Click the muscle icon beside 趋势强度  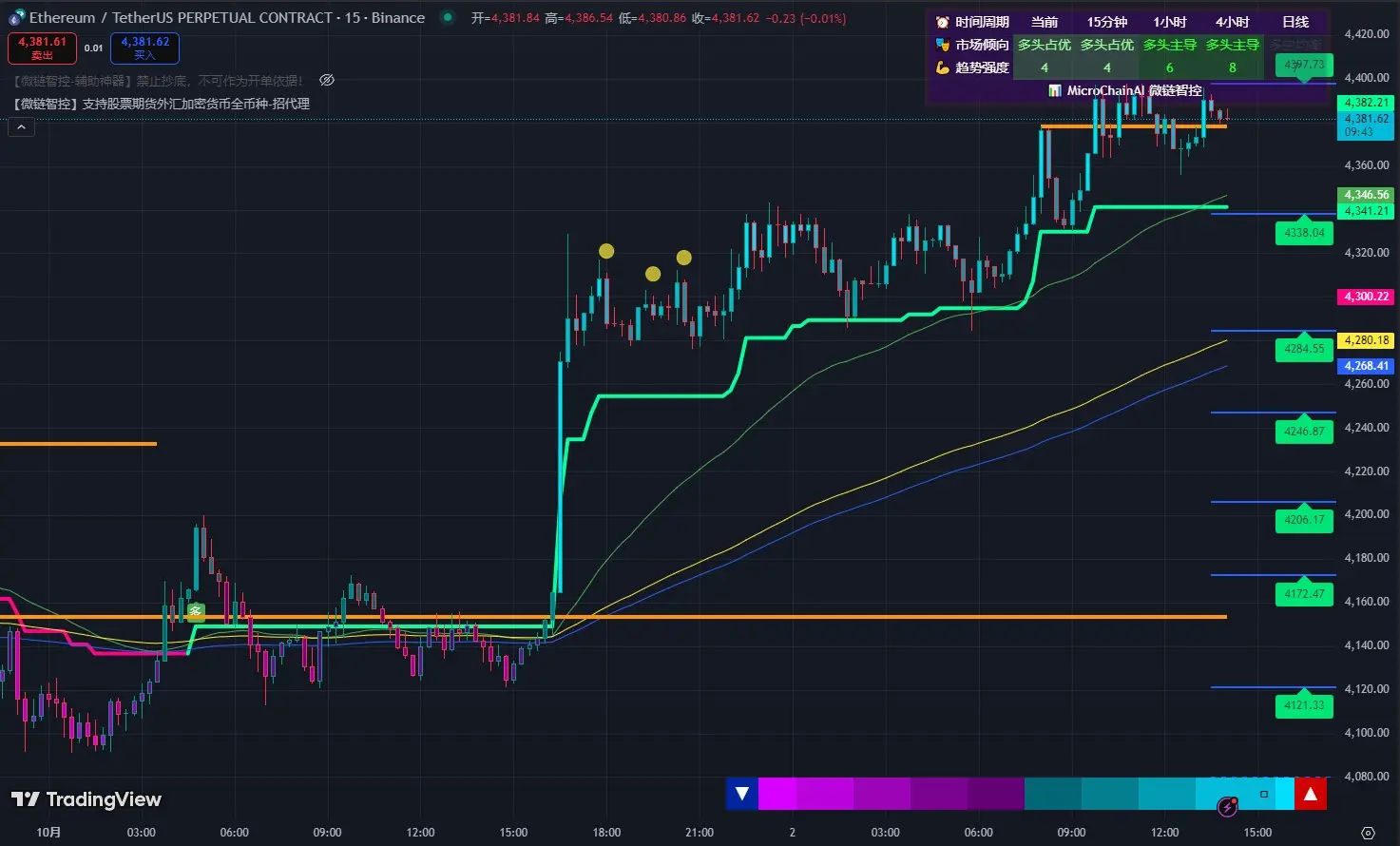pyautogui.click(x=942, y=67)
